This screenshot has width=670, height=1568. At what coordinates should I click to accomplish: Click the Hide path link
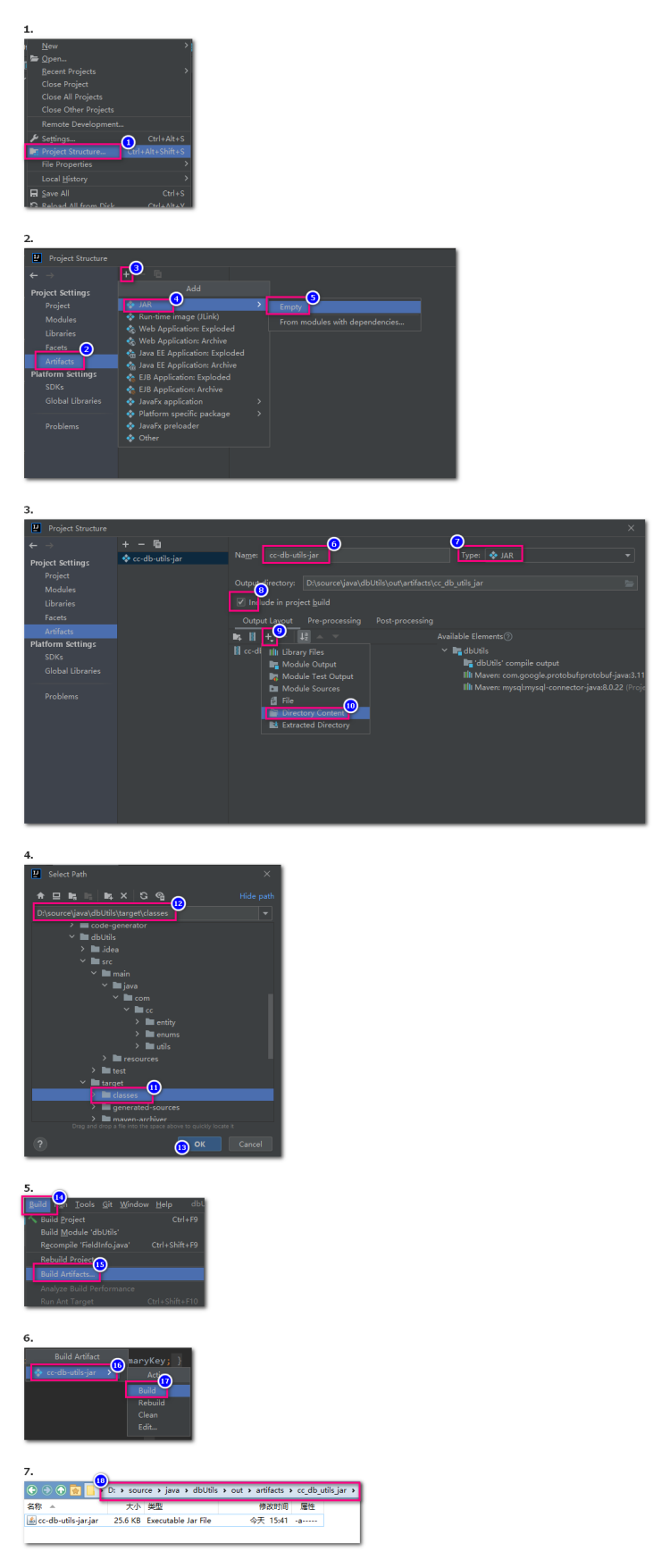256,896
